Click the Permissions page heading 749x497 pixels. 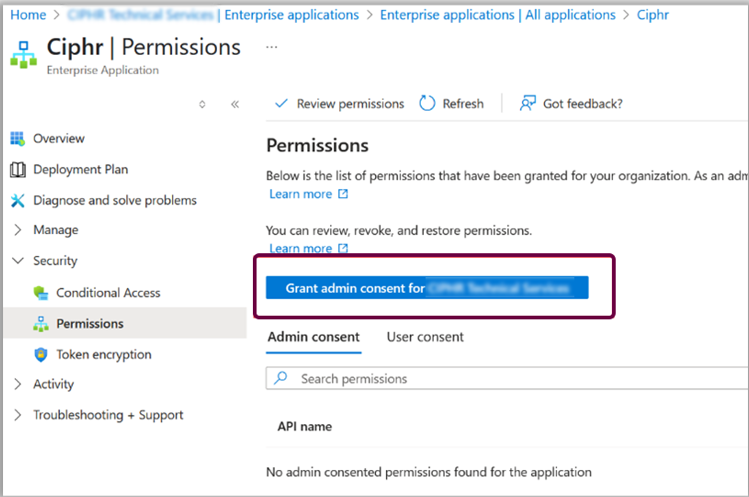(x=317, y=145)
